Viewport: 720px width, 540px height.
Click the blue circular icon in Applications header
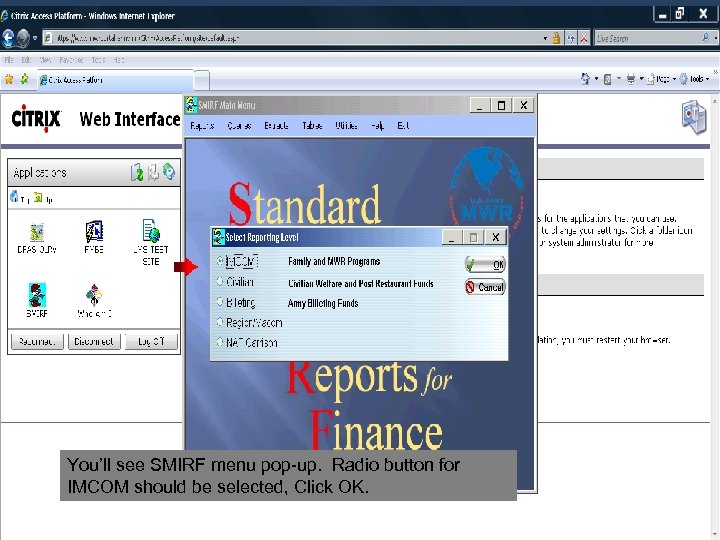pyautogui.click(x=169, y=172)
